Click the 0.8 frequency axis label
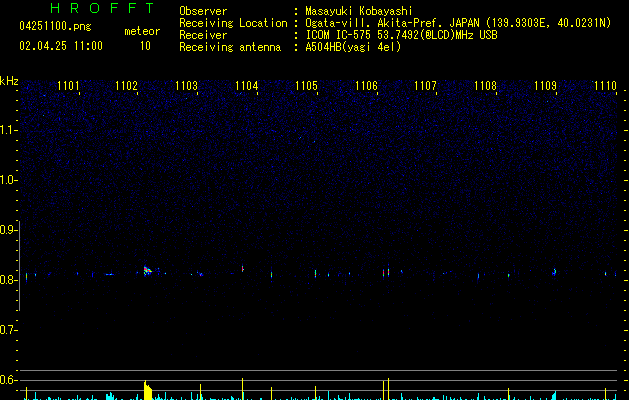This screenshot has width=629, height=400. [8, 280]
